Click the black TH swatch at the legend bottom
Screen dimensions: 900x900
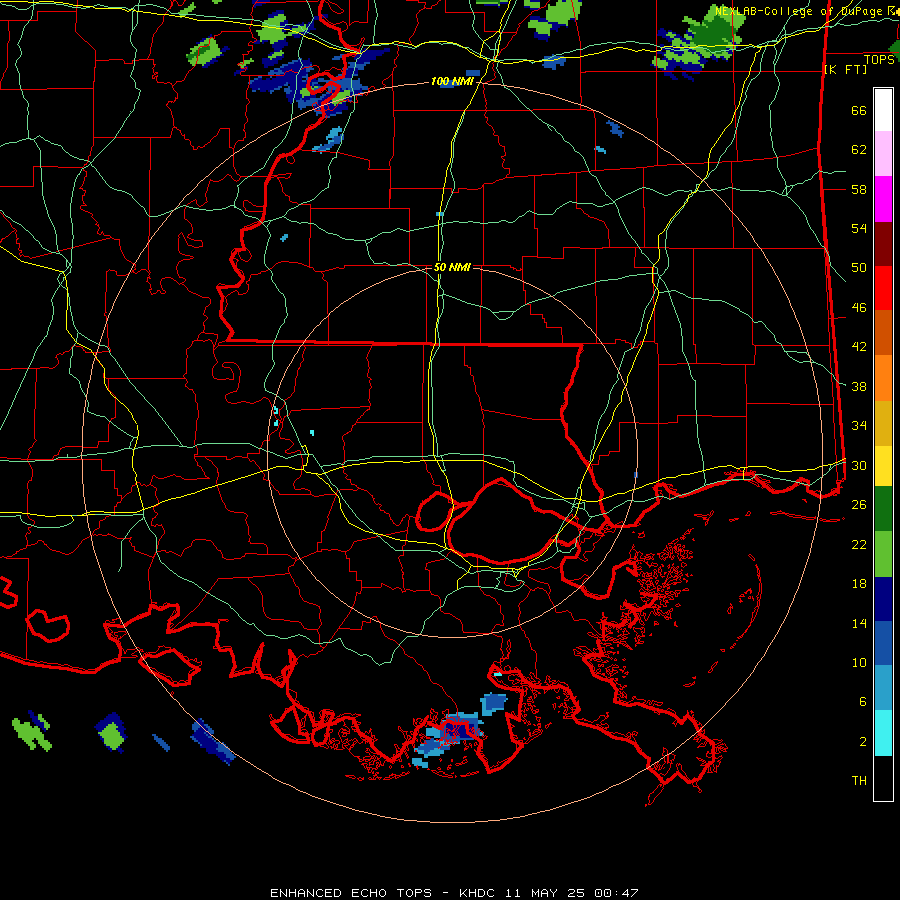click(x=883, y=778)
